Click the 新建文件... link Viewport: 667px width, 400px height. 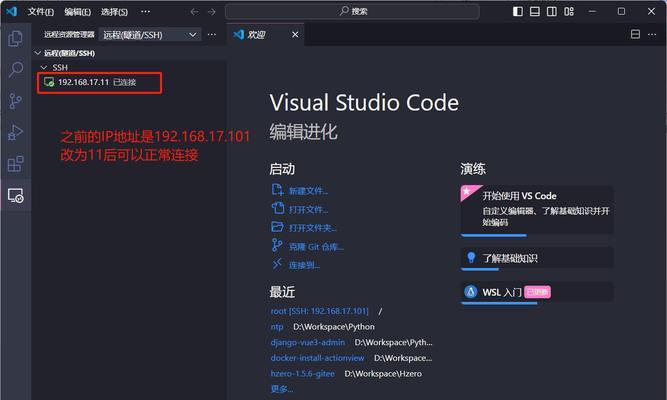308,191
